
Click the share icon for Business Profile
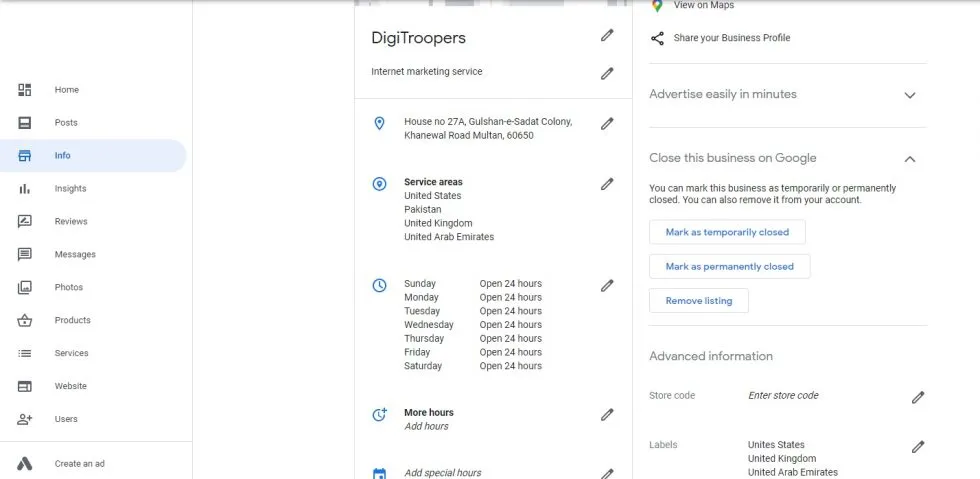(x=657, y=38)
